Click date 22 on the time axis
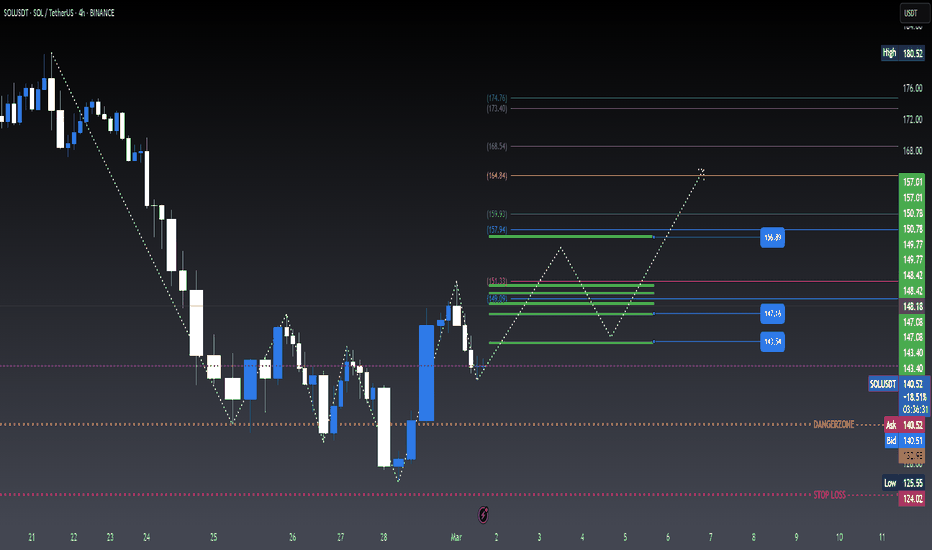 click(74, 537)
